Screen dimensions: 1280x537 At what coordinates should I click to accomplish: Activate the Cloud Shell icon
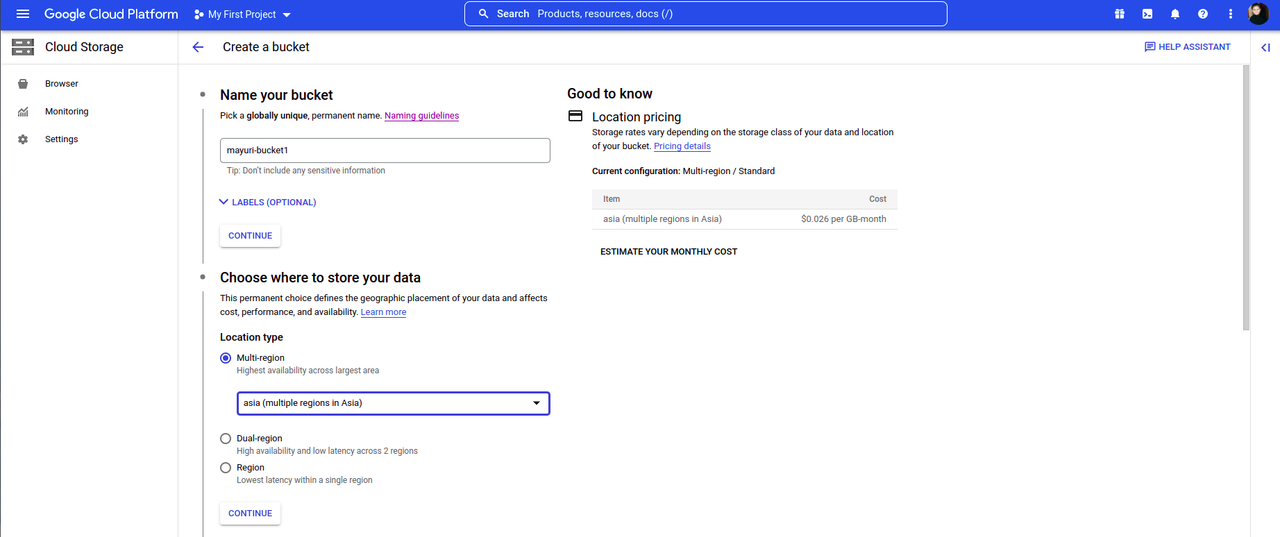(x=1147, y=14)
